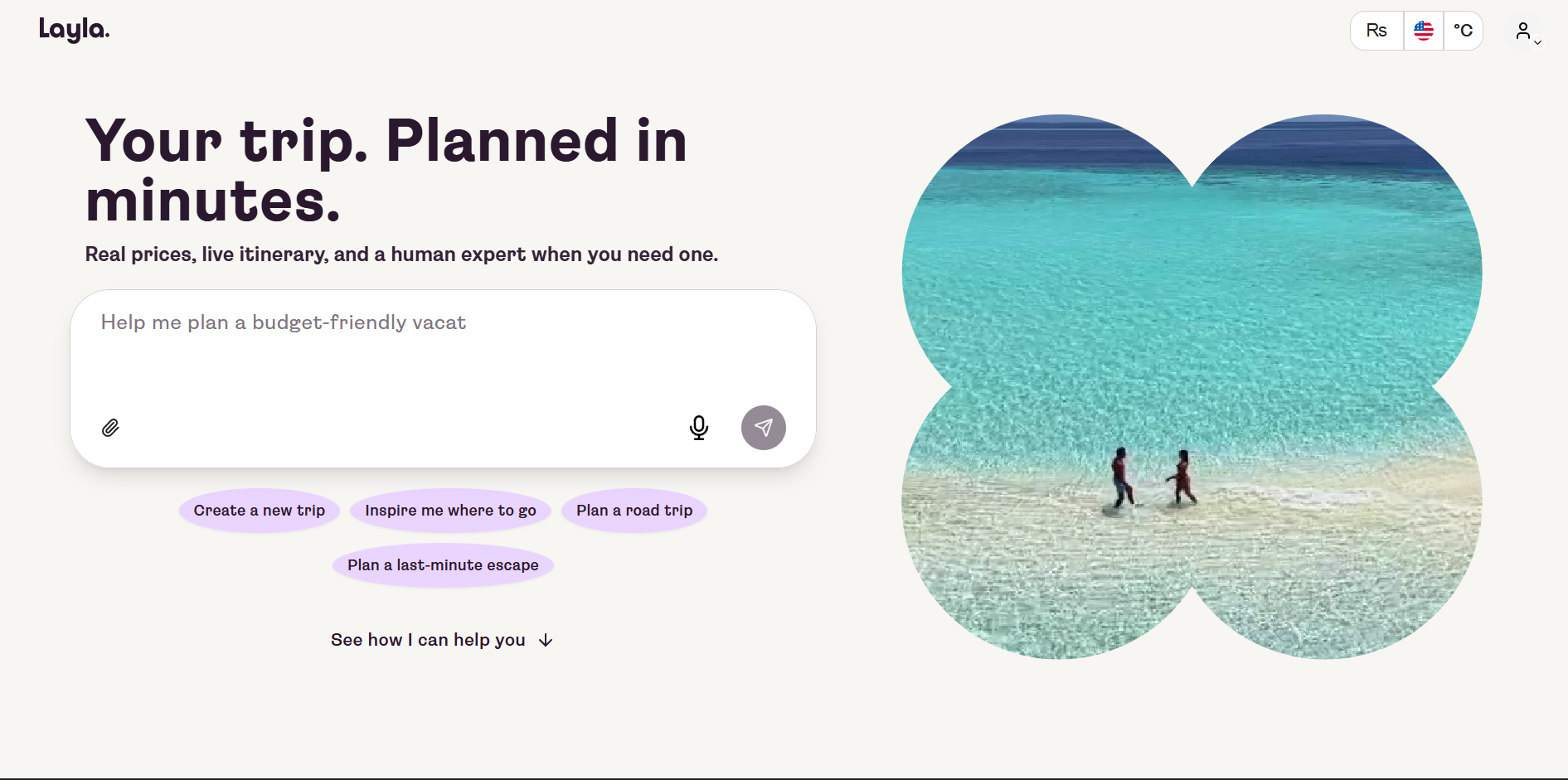Choose "Inspire me where to go" suggestion
This screenshot has height=780, width=1568.
pyautogui.click(x=450, y=511)
